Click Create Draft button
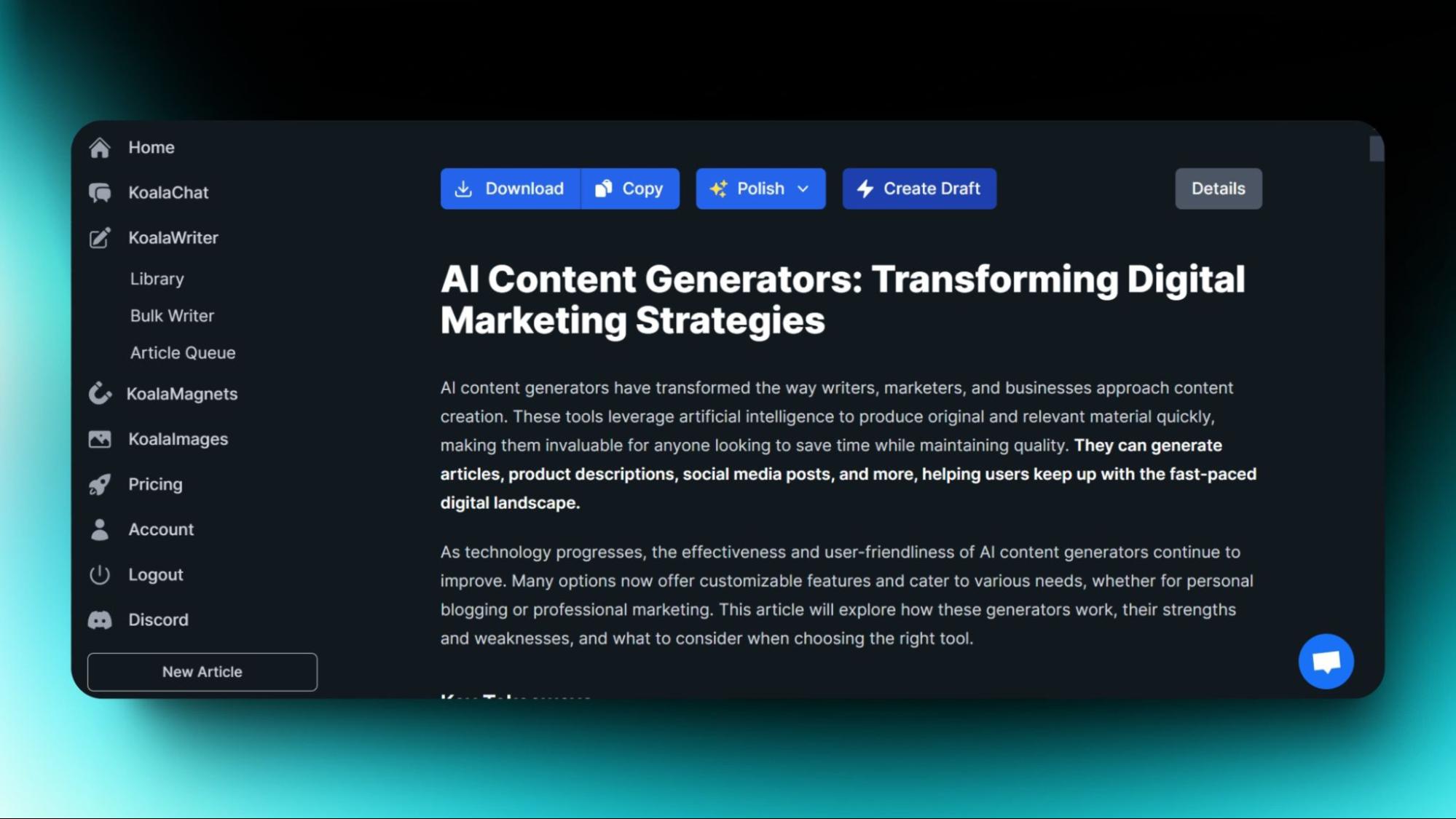 pyautogui.click(x=919, y=188)
